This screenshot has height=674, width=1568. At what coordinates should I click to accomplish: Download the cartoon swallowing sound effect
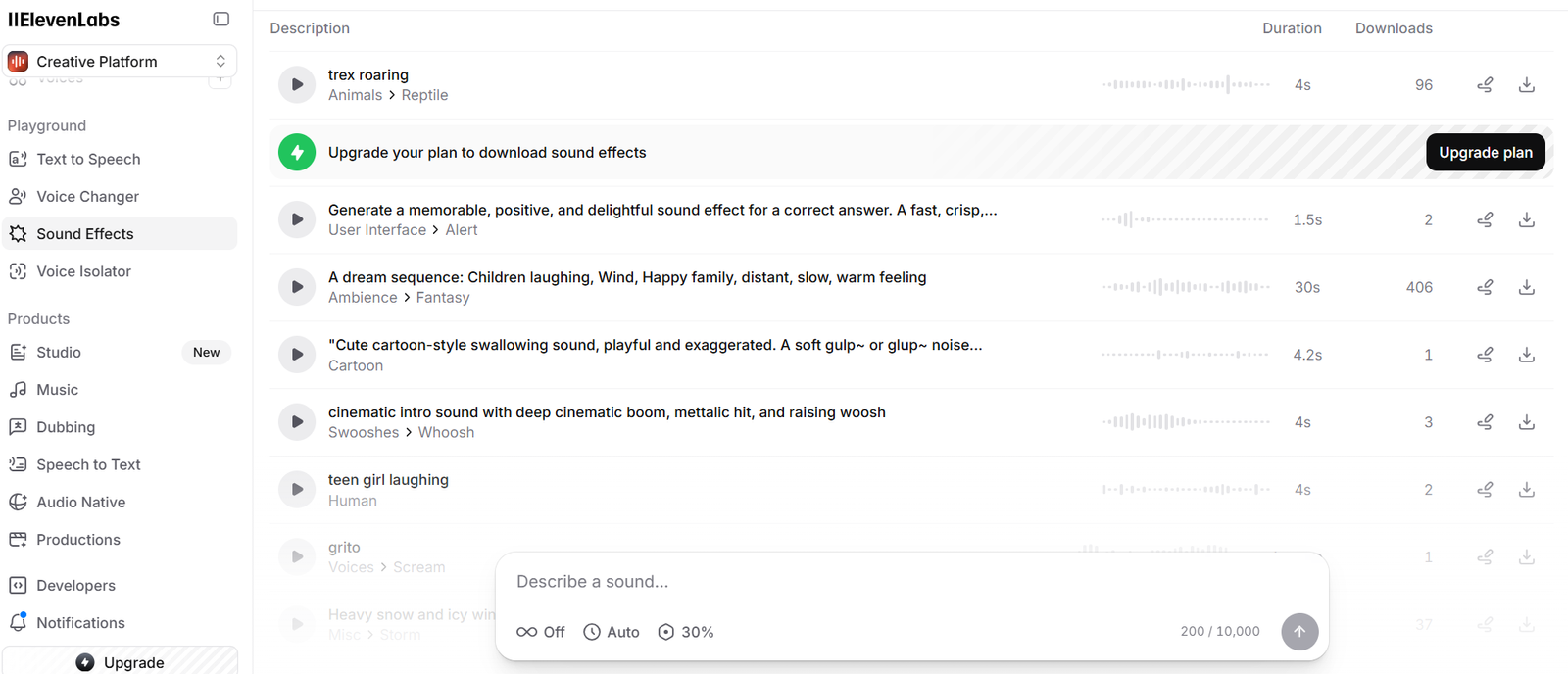click(1526, 355)
